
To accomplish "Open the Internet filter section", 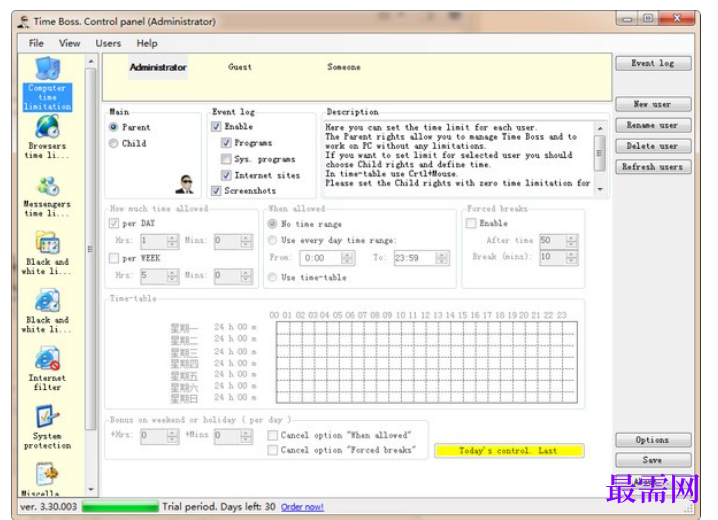I will (48, 369).
